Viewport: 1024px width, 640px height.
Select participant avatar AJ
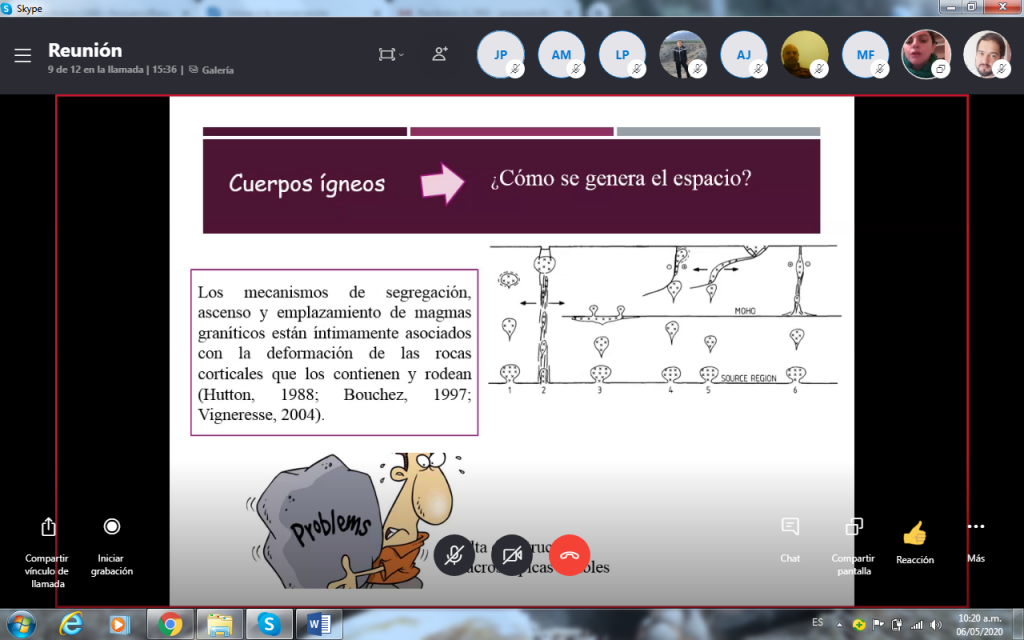(744, 55)
